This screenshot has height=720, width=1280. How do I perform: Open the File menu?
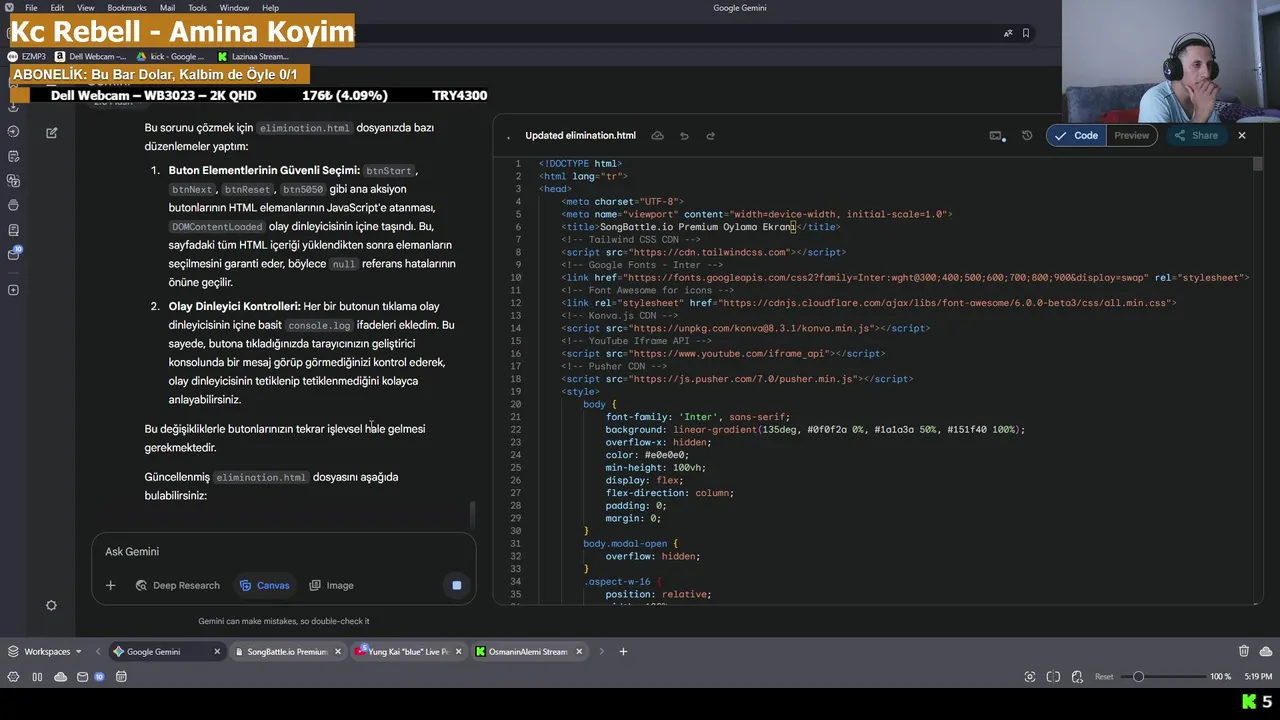click(31, 8)
